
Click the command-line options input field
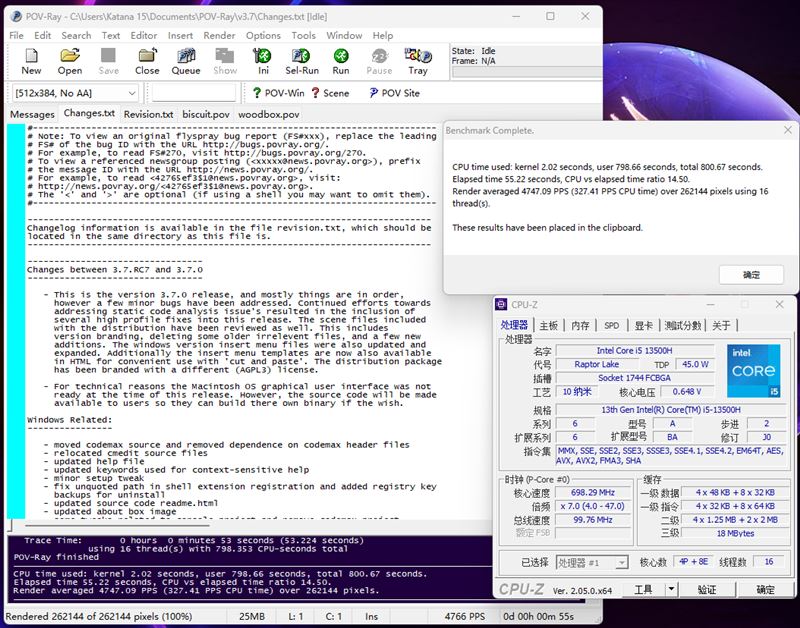(194, 93)
